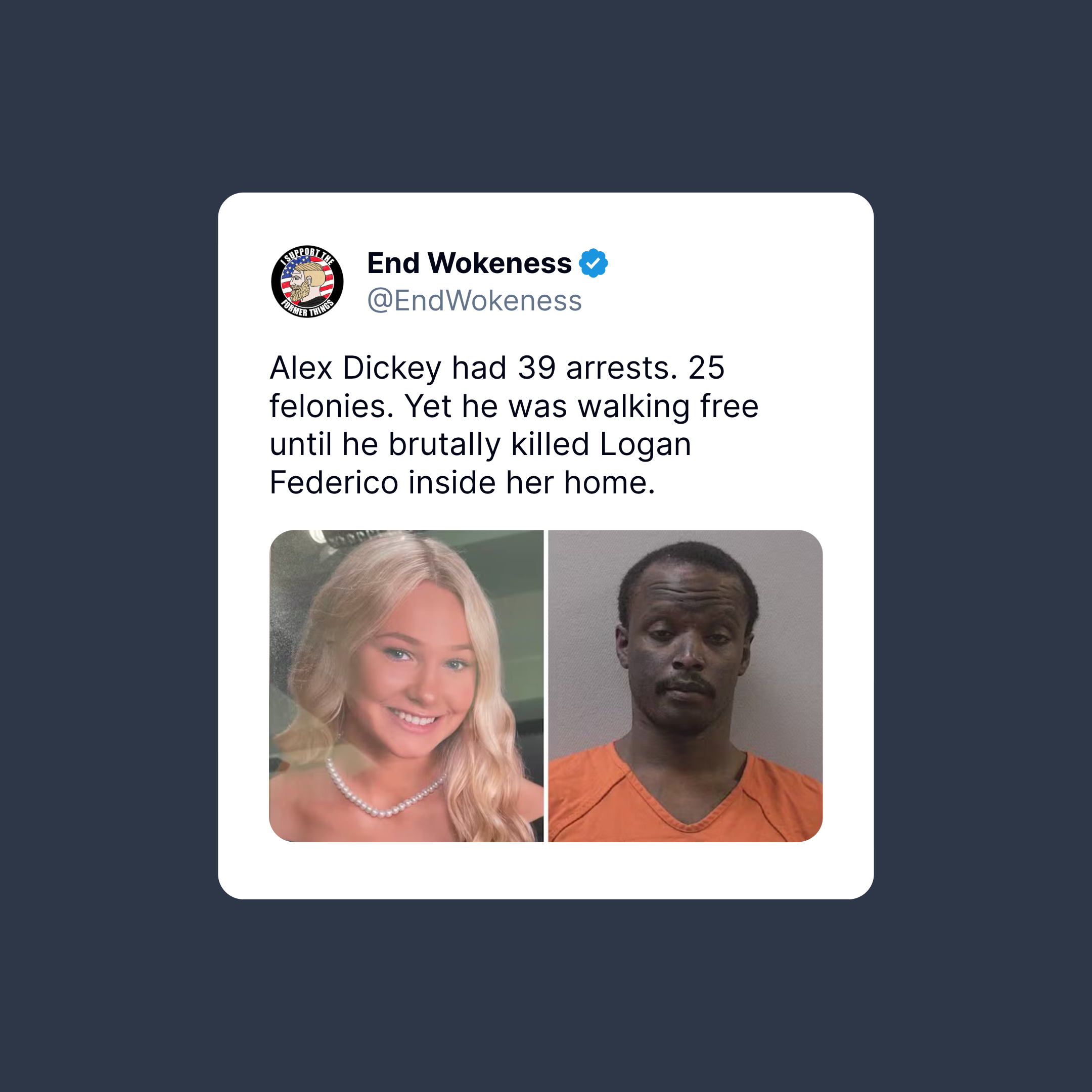Click the white divider between the photos

(546, 686)
